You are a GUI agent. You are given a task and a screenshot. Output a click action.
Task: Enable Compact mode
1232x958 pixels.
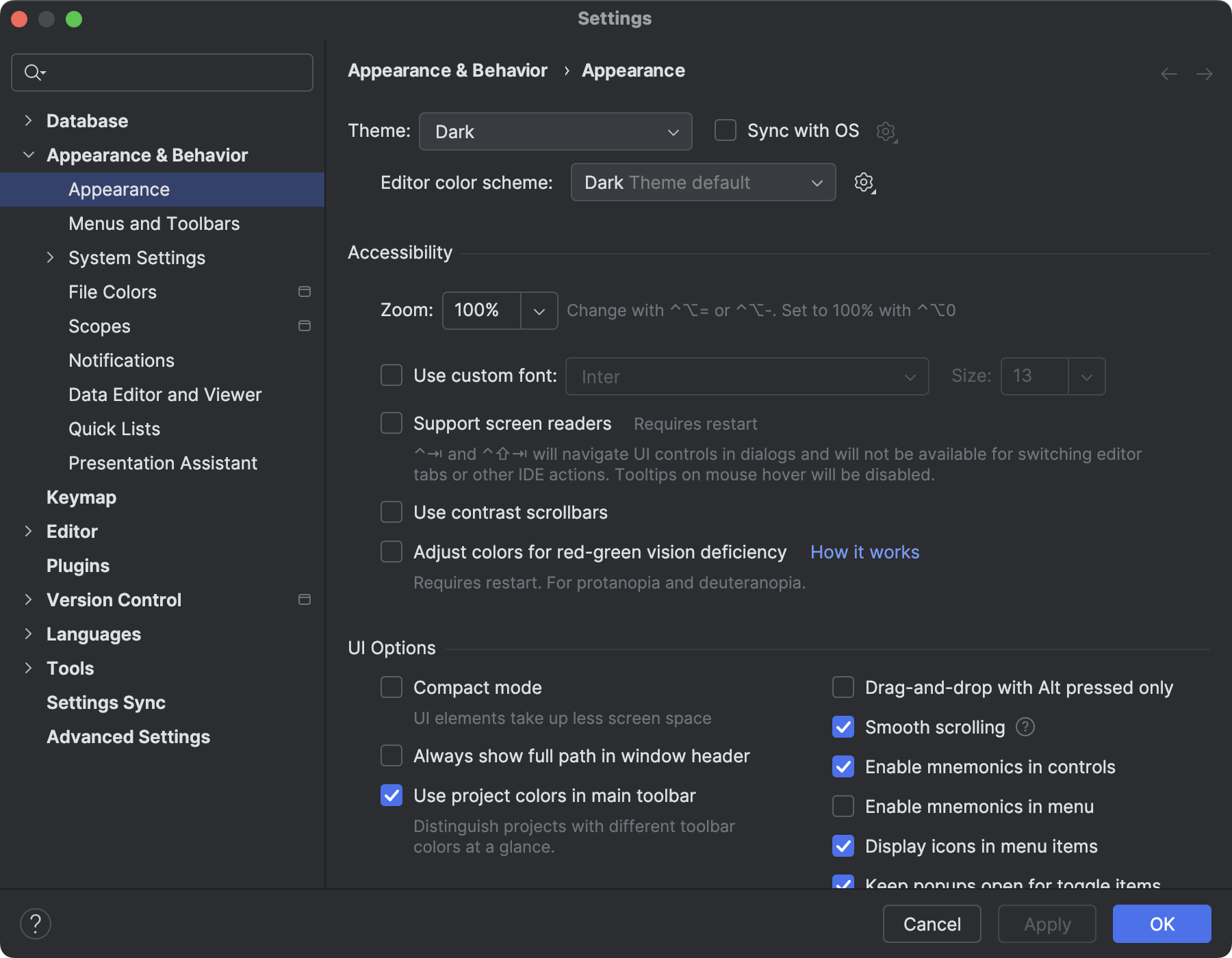pyautogui.click(x=391, y=687)
